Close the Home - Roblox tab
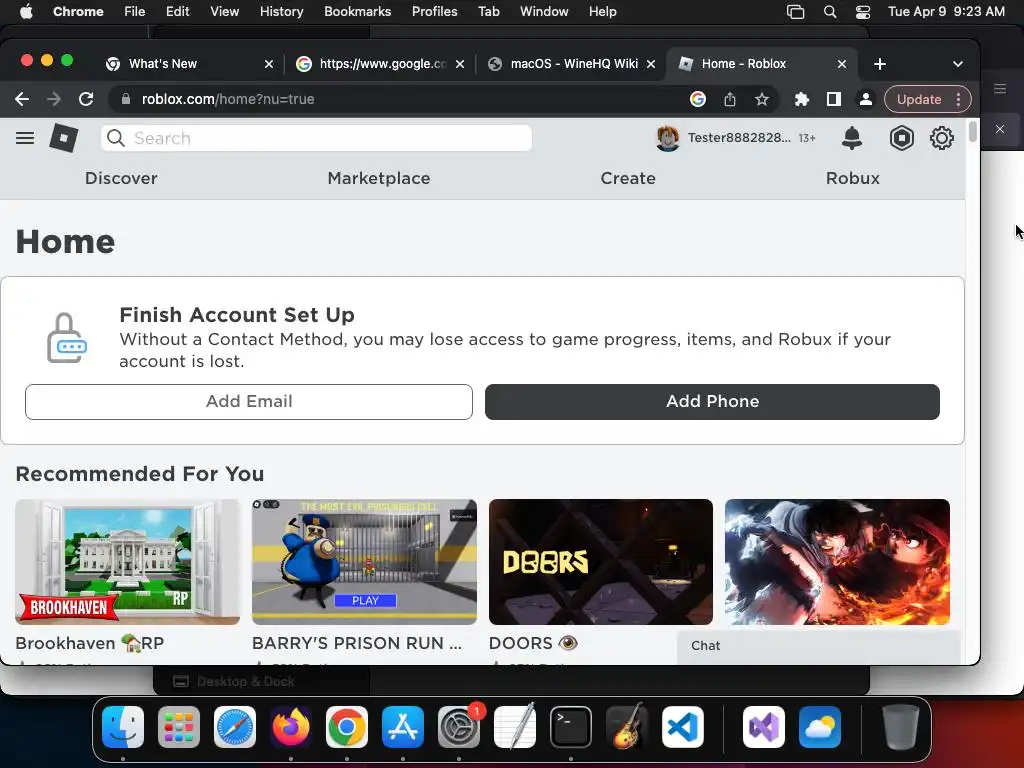The image size is (1024, 768). (842, 64)
